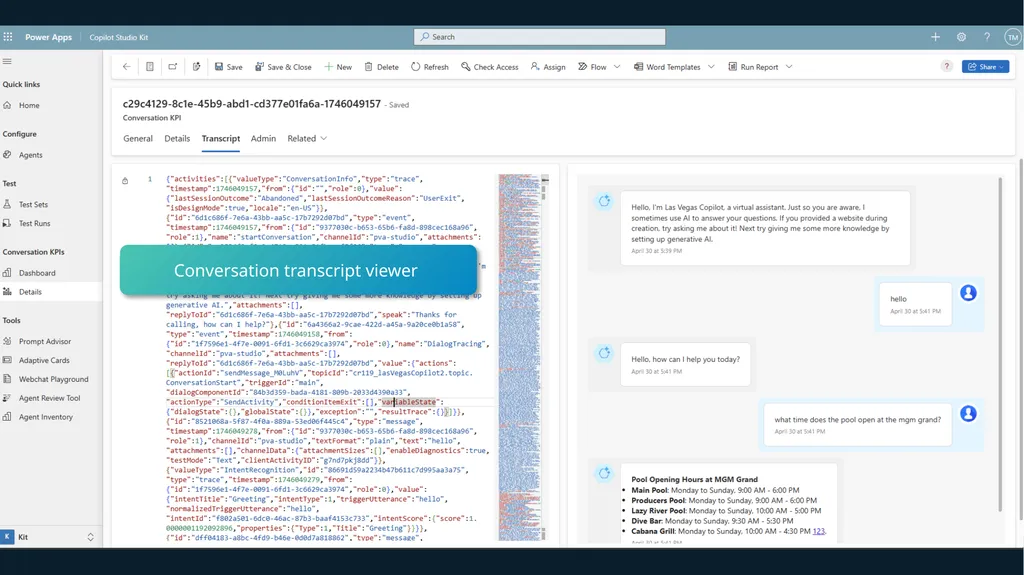Save the record
This screenshot has width=1024, height=575.
[x=229, y=67]
